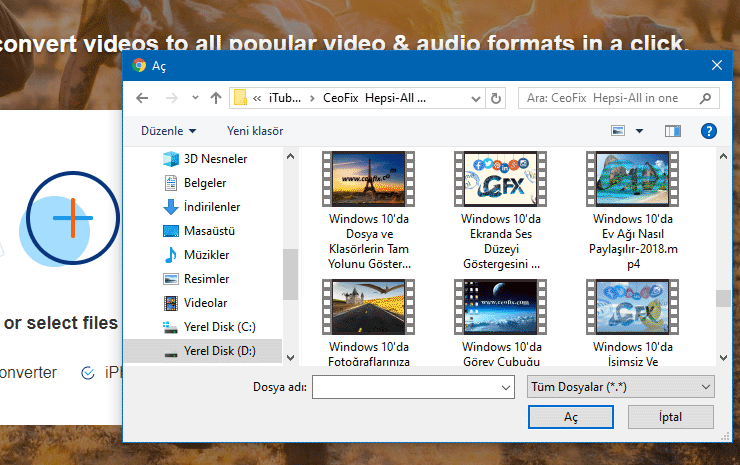Open dialog help with question mark icon
740x465 pixels.
(x=708, y=131)
